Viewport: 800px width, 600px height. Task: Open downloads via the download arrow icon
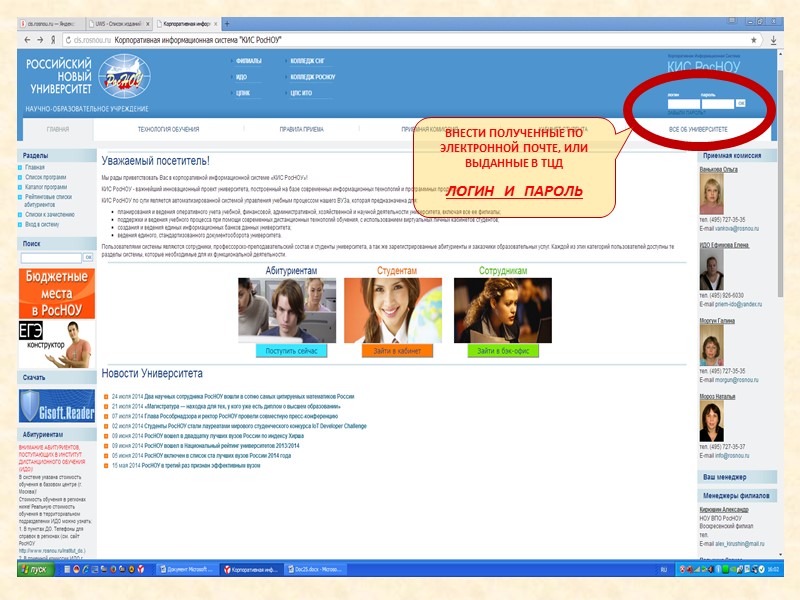[773, 40]
